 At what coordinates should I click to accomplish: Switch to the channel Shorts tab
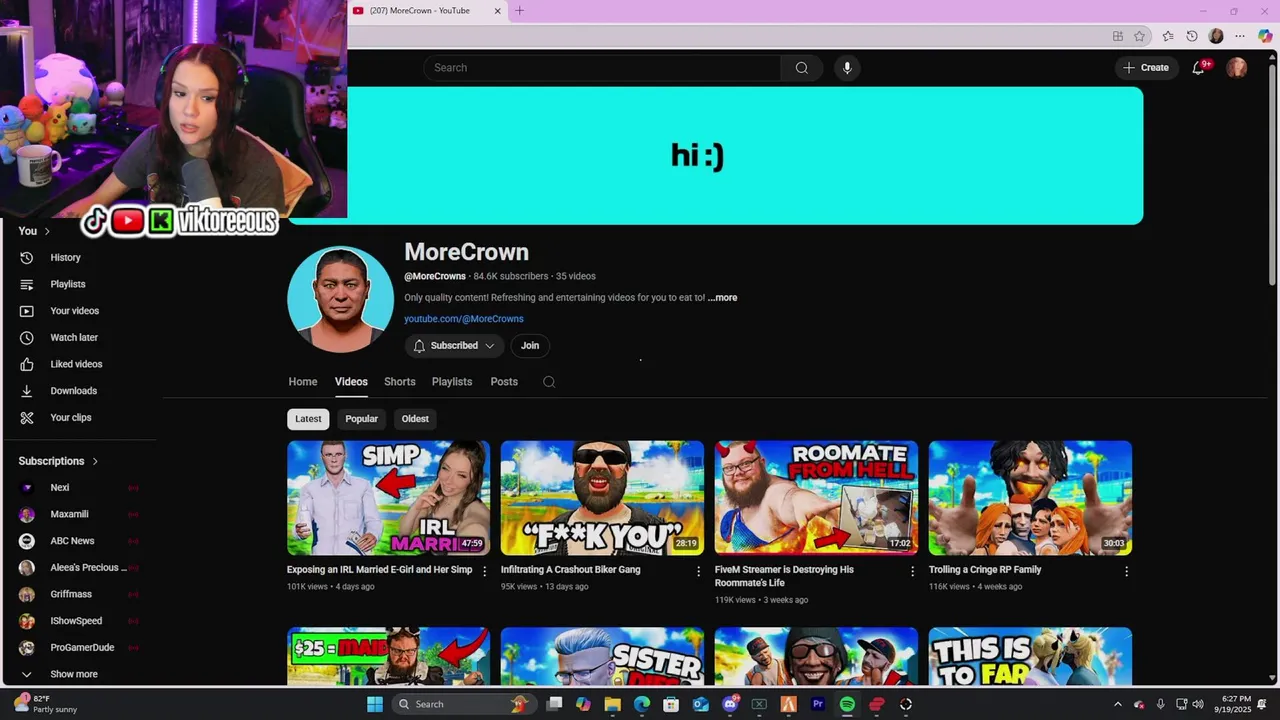click(x=400, y=382)
